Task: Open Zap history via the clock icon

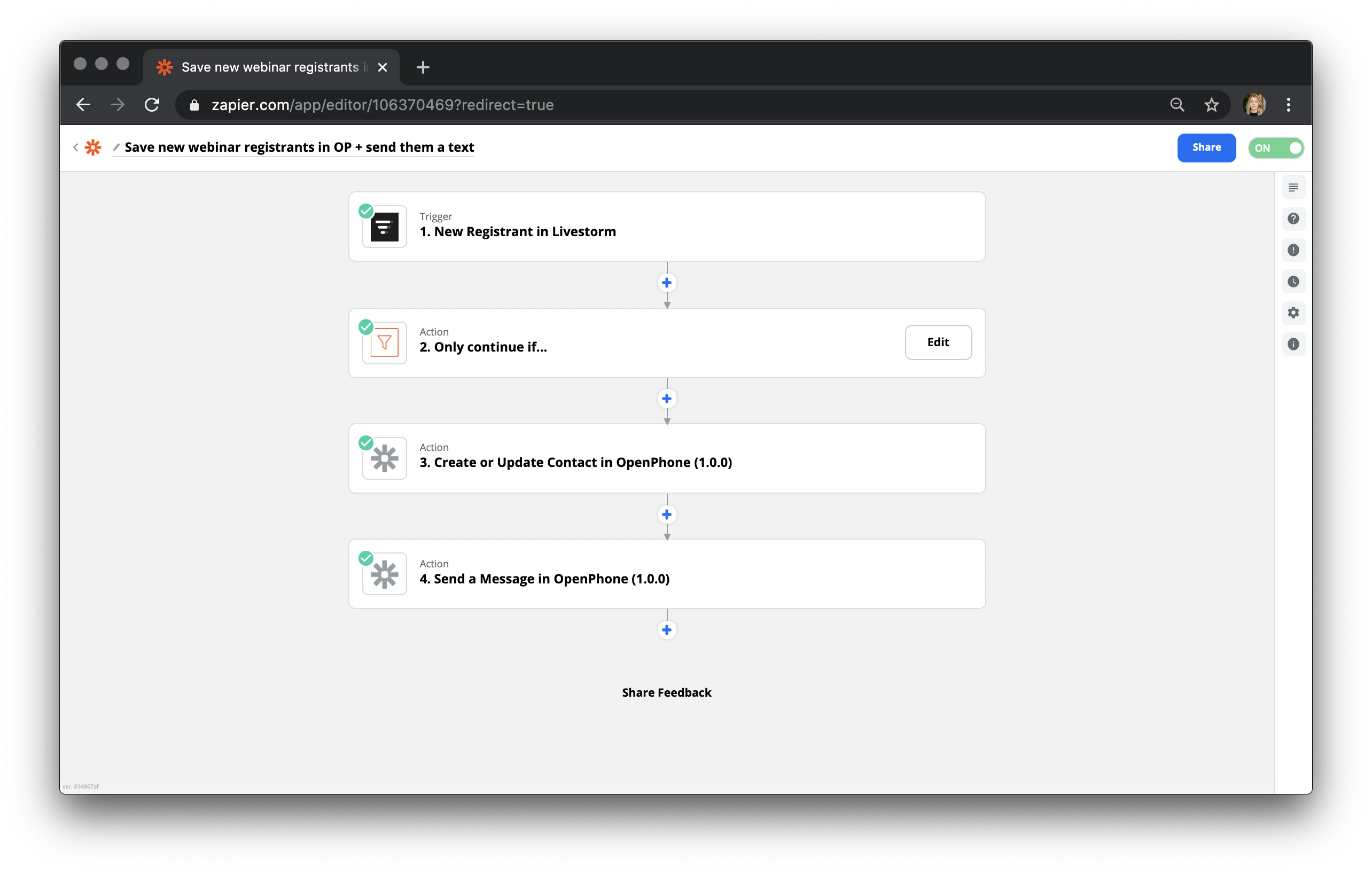Action: (1293, 281)
